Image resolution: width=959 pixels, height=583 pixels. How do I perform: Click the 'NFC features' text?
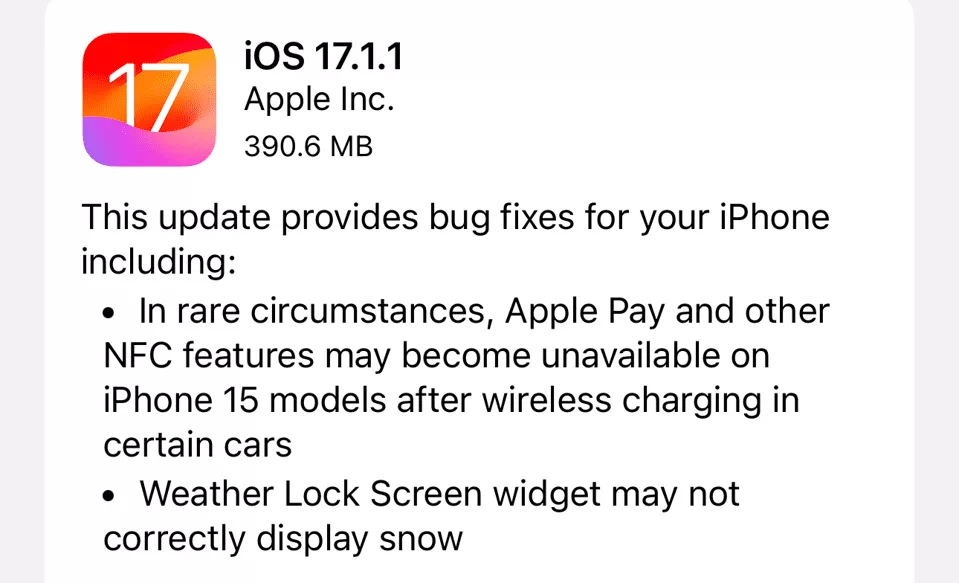pos(209,355)
